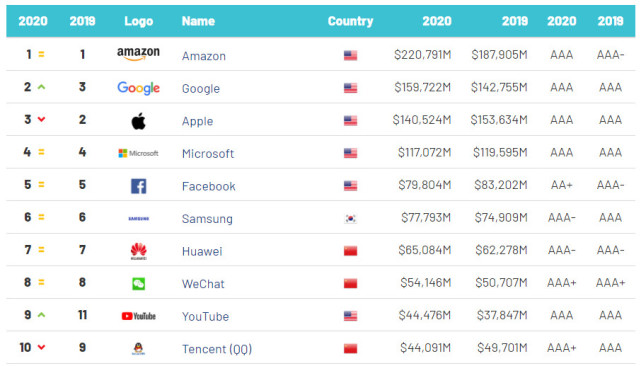Click Amazon's 2020 value $220,791M

point(422,54)
